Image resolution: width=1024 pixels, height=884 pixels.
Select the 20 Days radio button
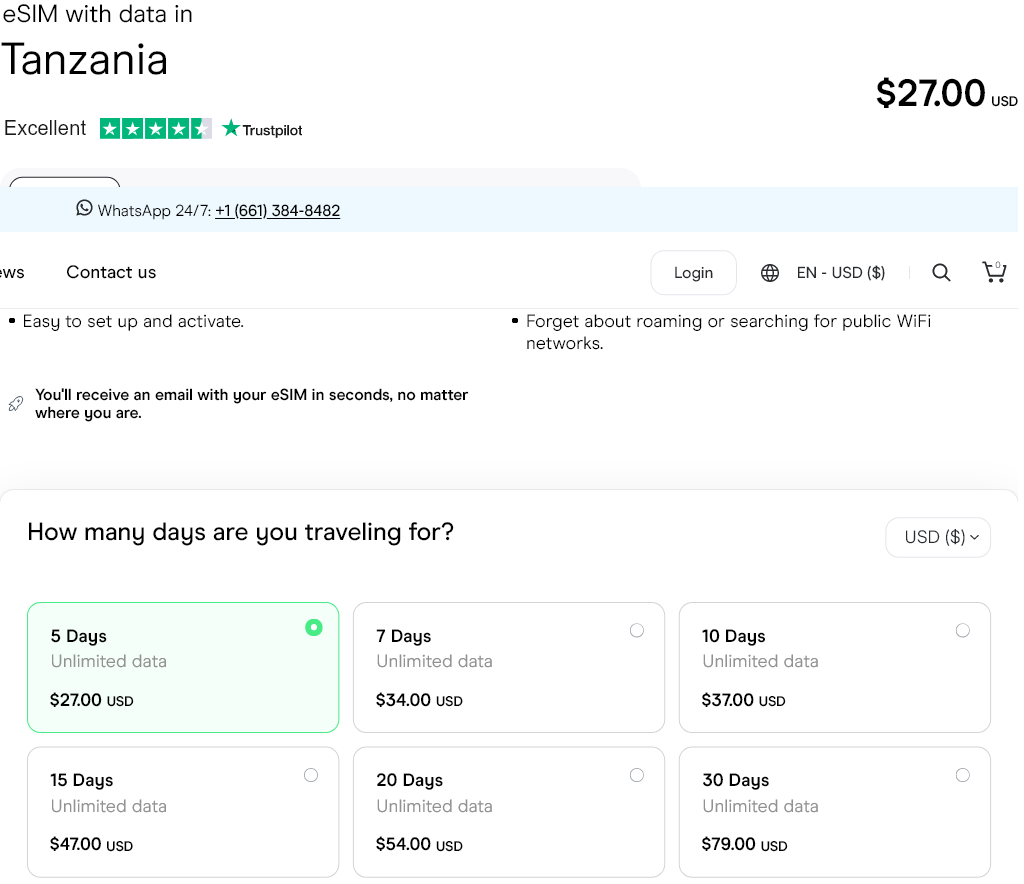(637, 775)
